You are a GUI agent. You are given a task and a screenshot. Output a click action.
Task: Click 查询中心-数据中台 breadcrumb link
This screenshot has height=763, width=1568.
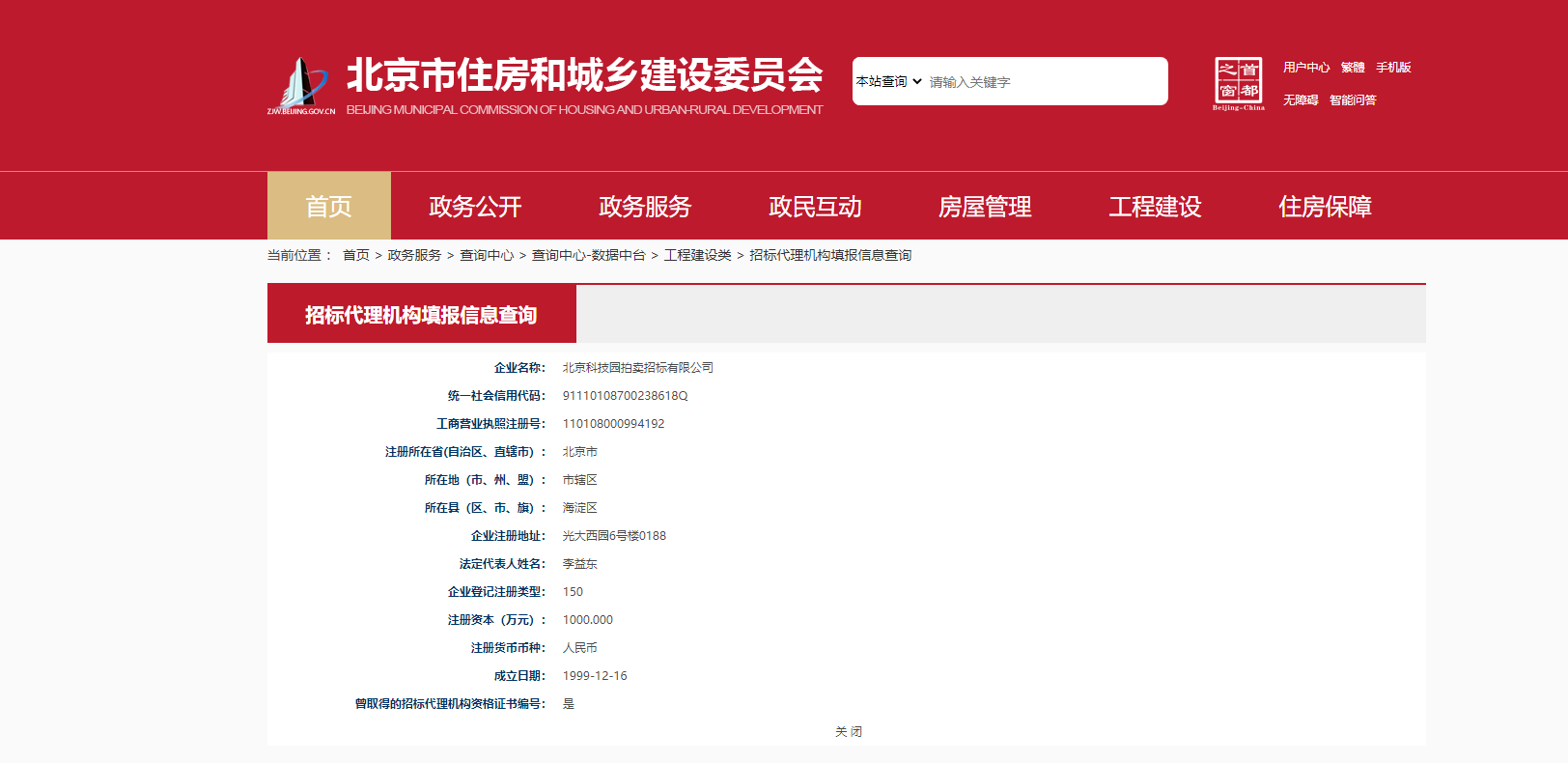tap(588, 255)
